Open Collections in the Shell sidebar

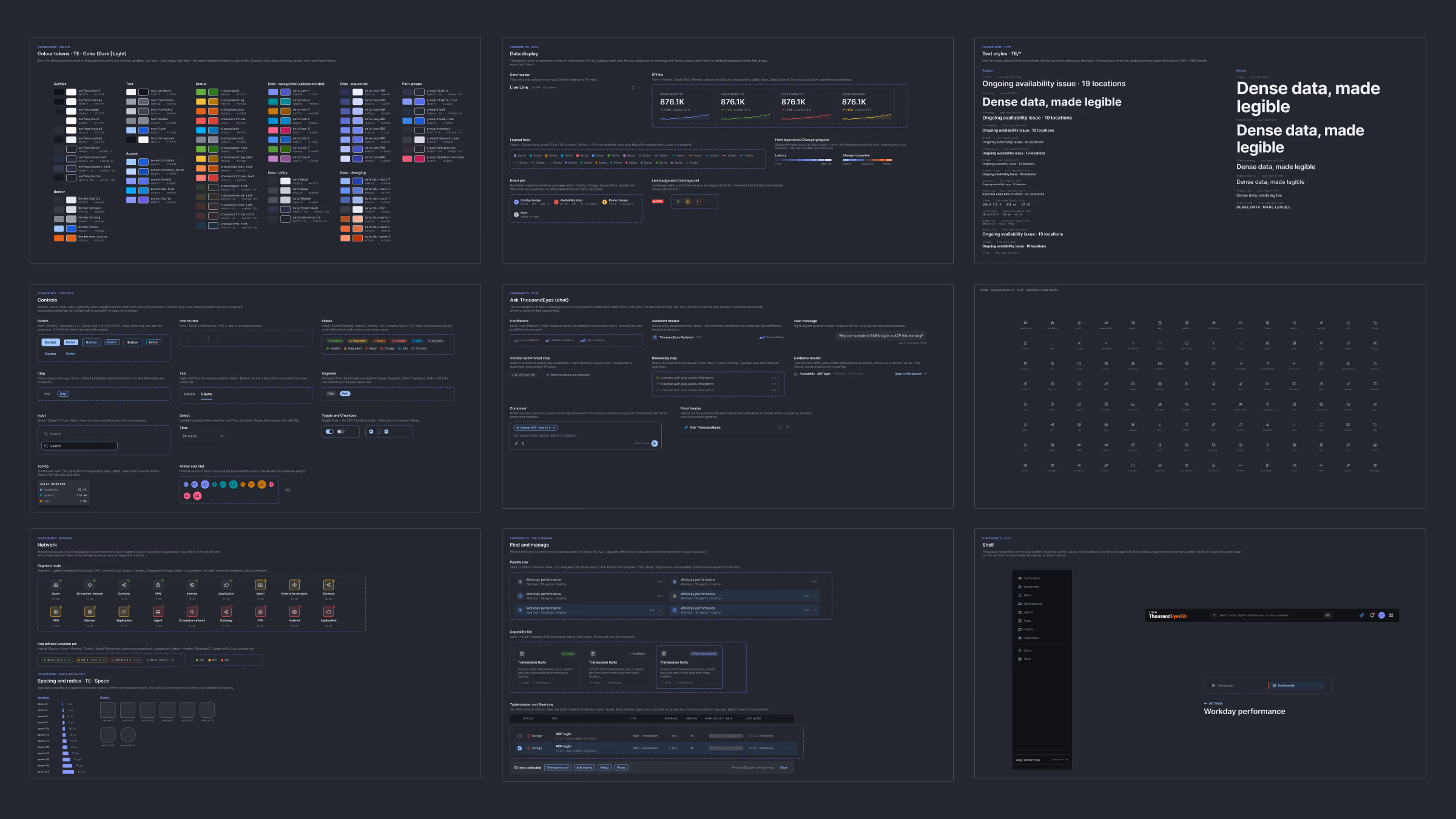point(1028,638)
